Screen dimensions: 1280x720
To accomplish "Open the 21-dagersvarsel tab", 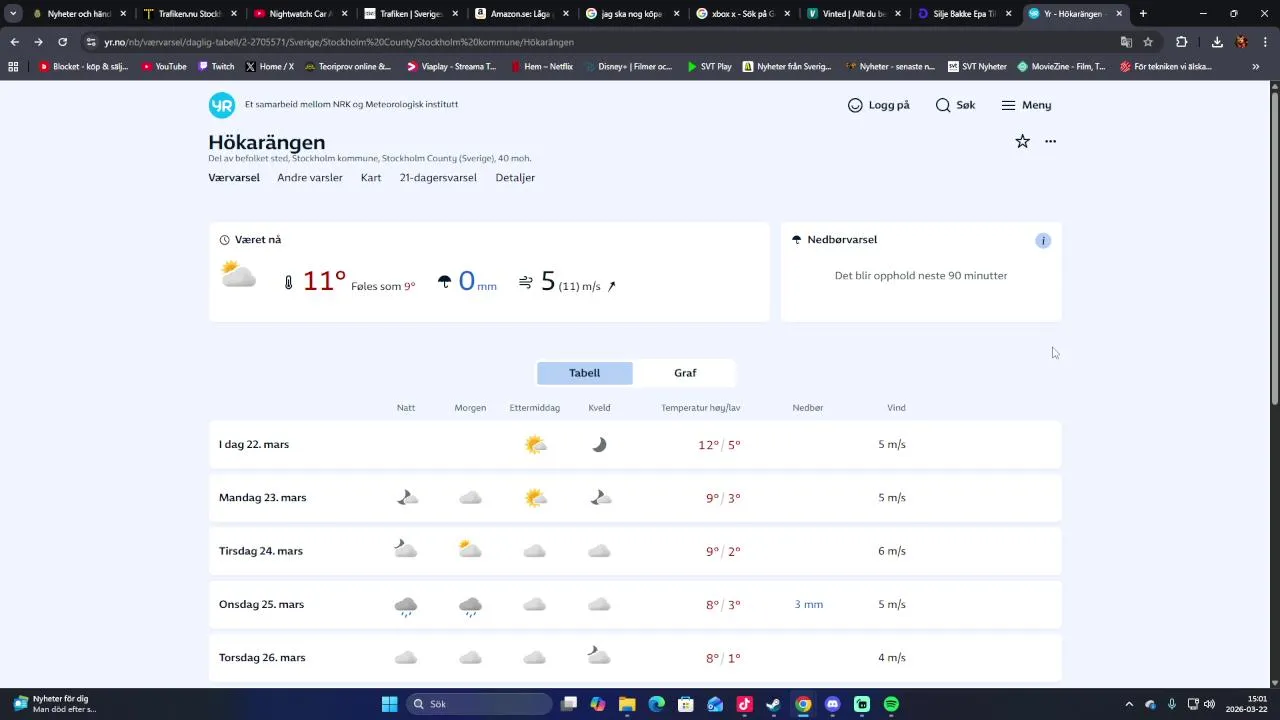I will [x=438, y=178].
